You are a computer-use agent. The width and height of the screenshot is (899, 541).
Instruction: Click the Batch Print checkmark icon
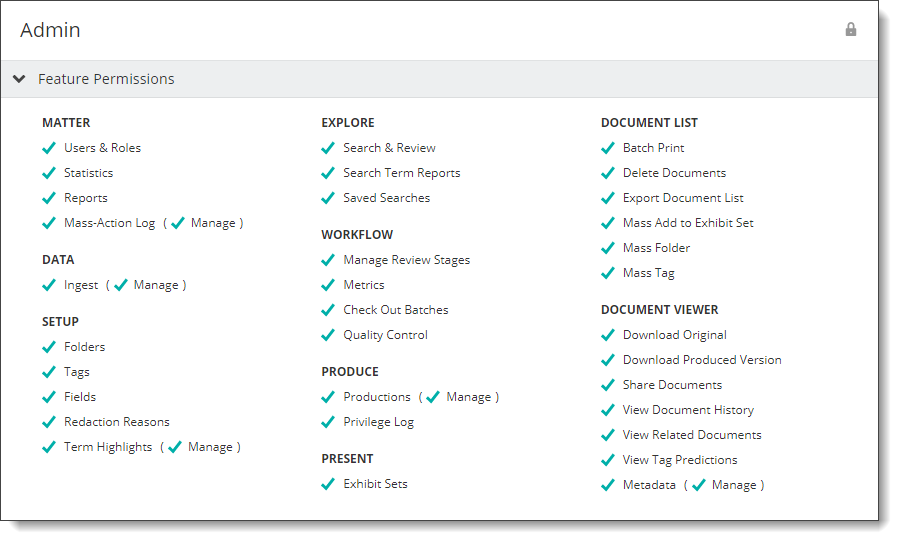(x=608, y=148)
